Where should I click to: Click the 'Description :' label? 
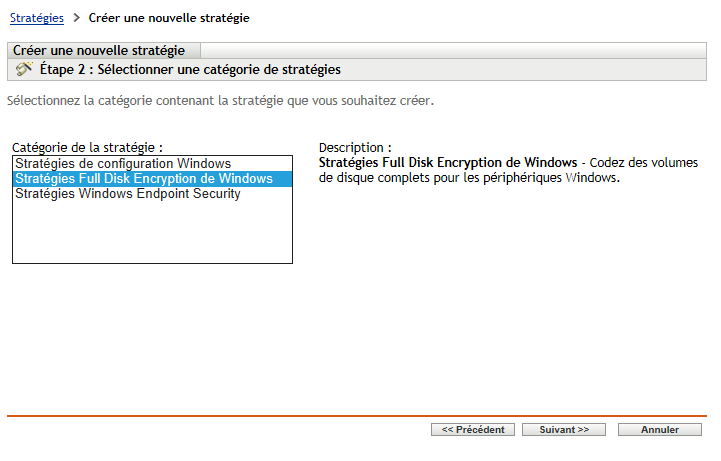355,147
